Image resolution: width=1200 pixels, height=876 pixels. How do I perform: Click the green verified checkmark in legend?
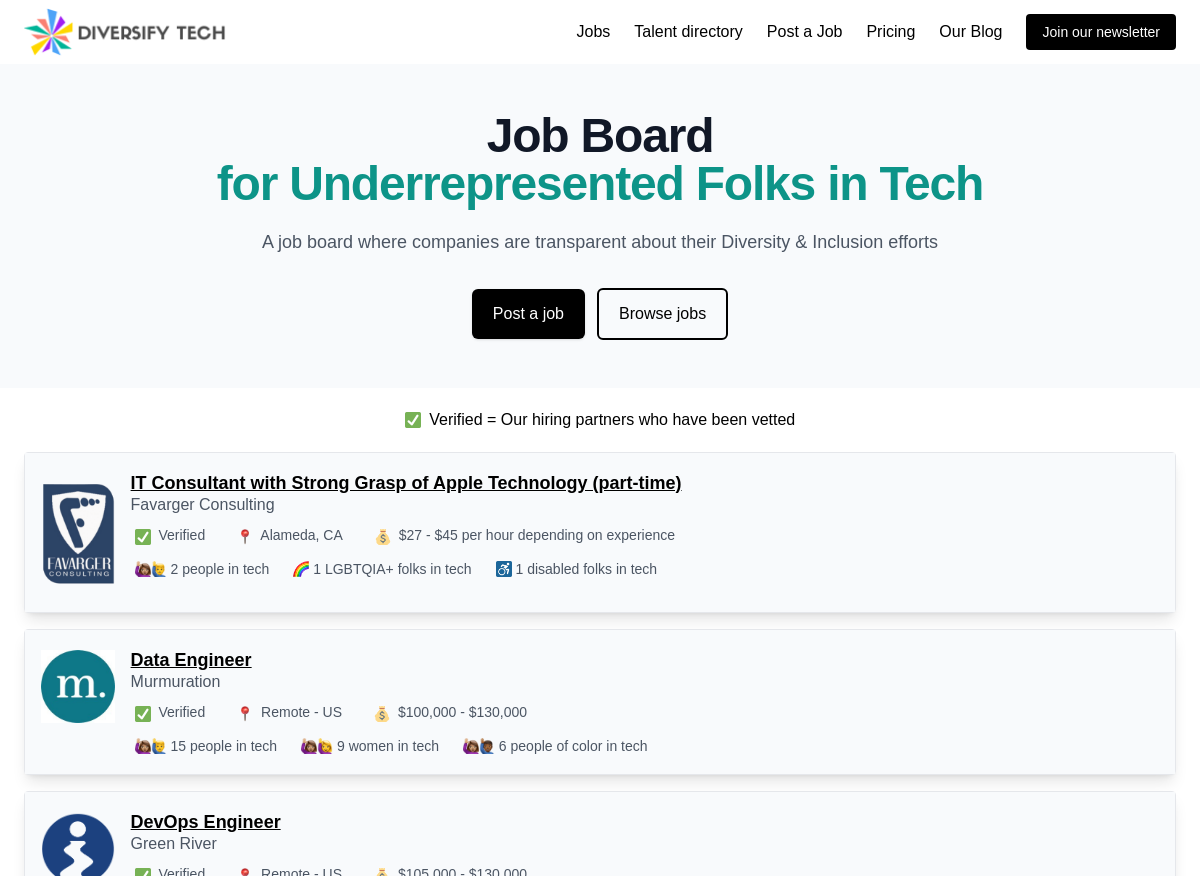(x=413, y=420)
